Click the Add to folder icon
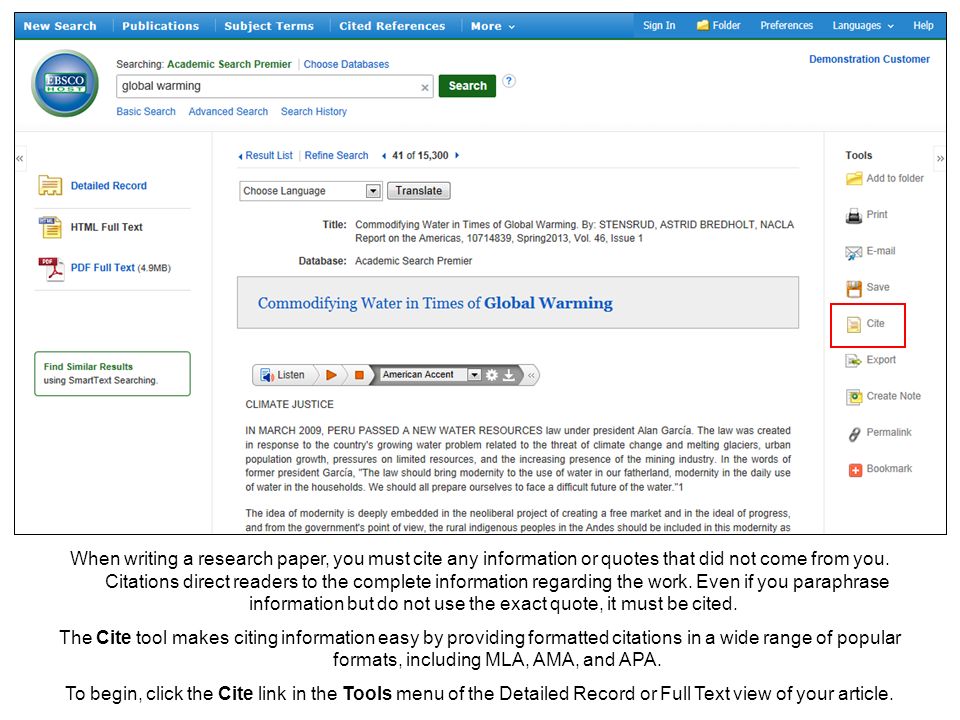The width and height of the screenshot is (960, 720). click(x=854, y=179)
